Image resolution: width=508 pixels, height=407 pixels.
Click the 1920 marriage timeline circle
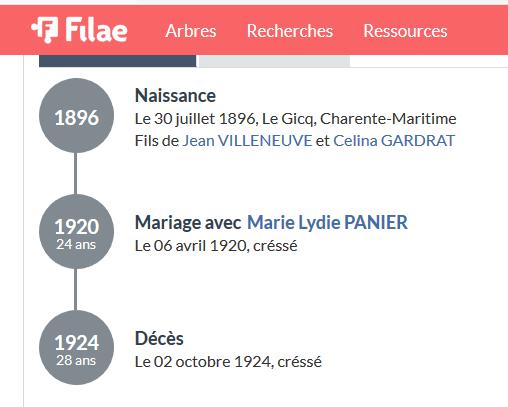[76, 232]
